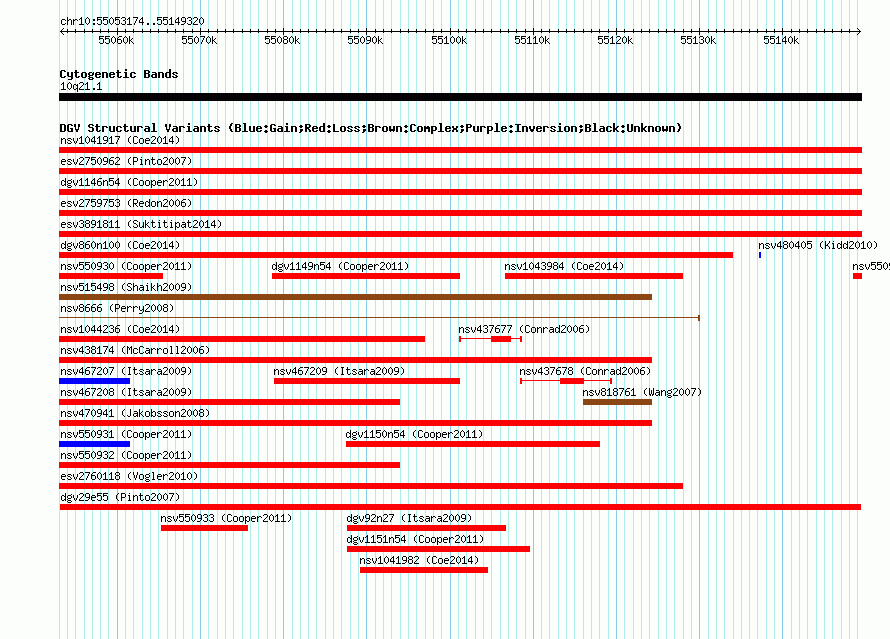Open the nsv515498 (Shaikh2009) label

pyautogui.click(x=126, y=287)
